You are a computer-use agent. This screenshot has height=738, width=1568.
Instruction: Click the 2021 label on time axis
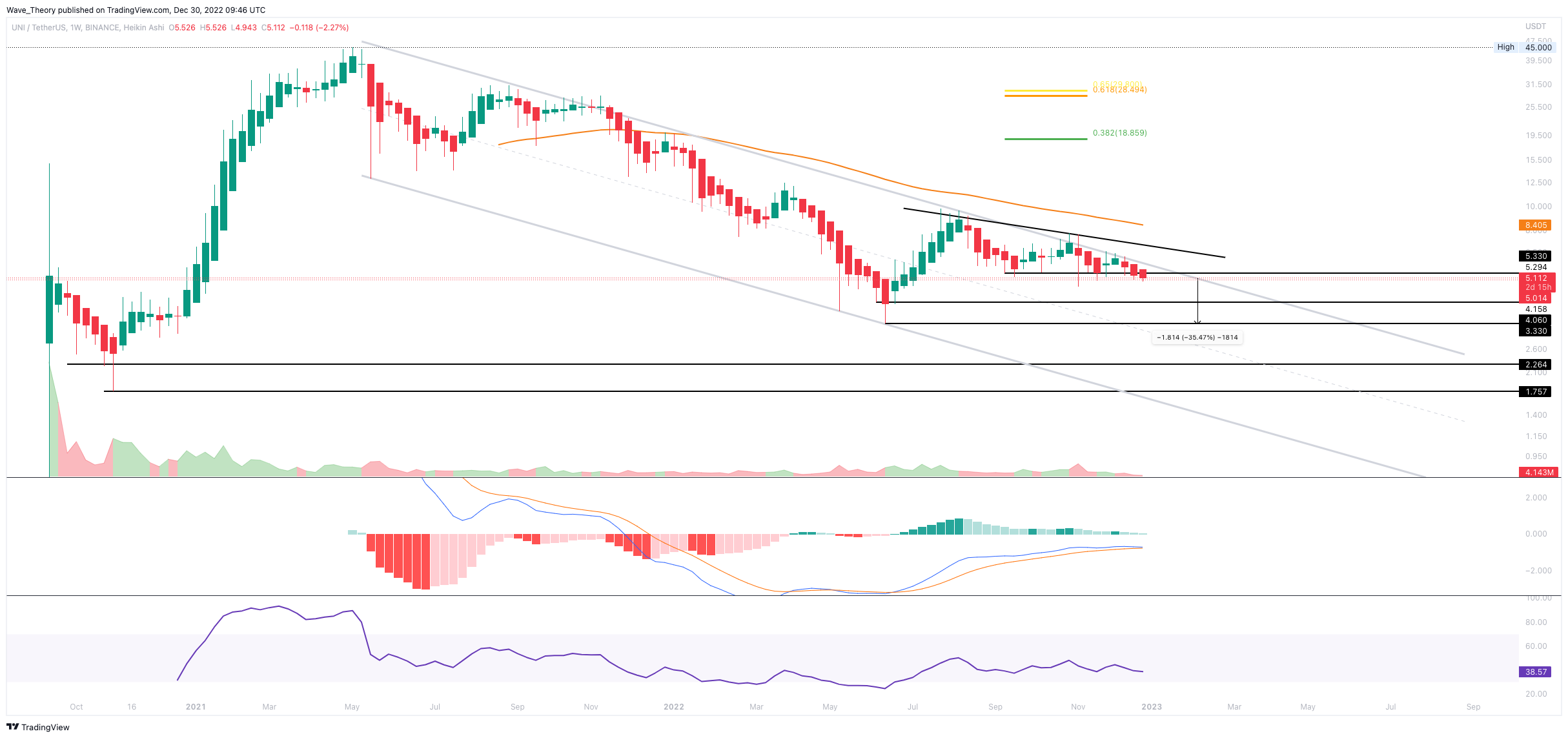[196, 707]
